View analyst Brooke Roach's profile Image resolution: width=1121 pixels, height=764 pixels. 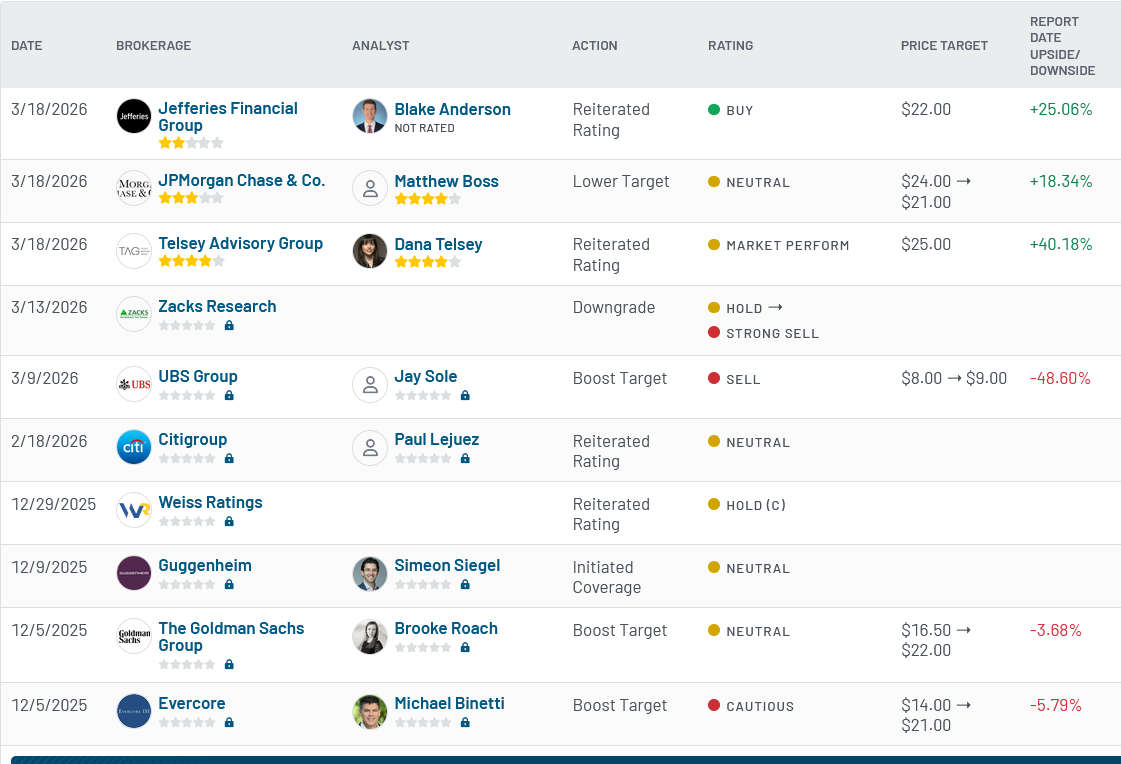[446, 627]
